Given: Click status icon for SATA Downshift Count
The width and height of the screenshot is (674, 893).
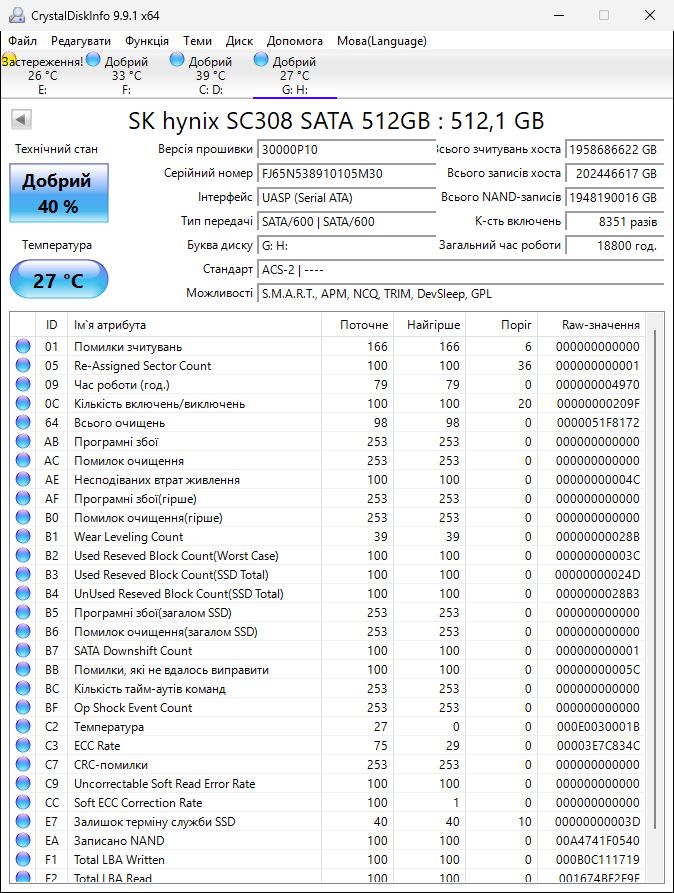Looking at the screenshot, I should coord(23,650).
